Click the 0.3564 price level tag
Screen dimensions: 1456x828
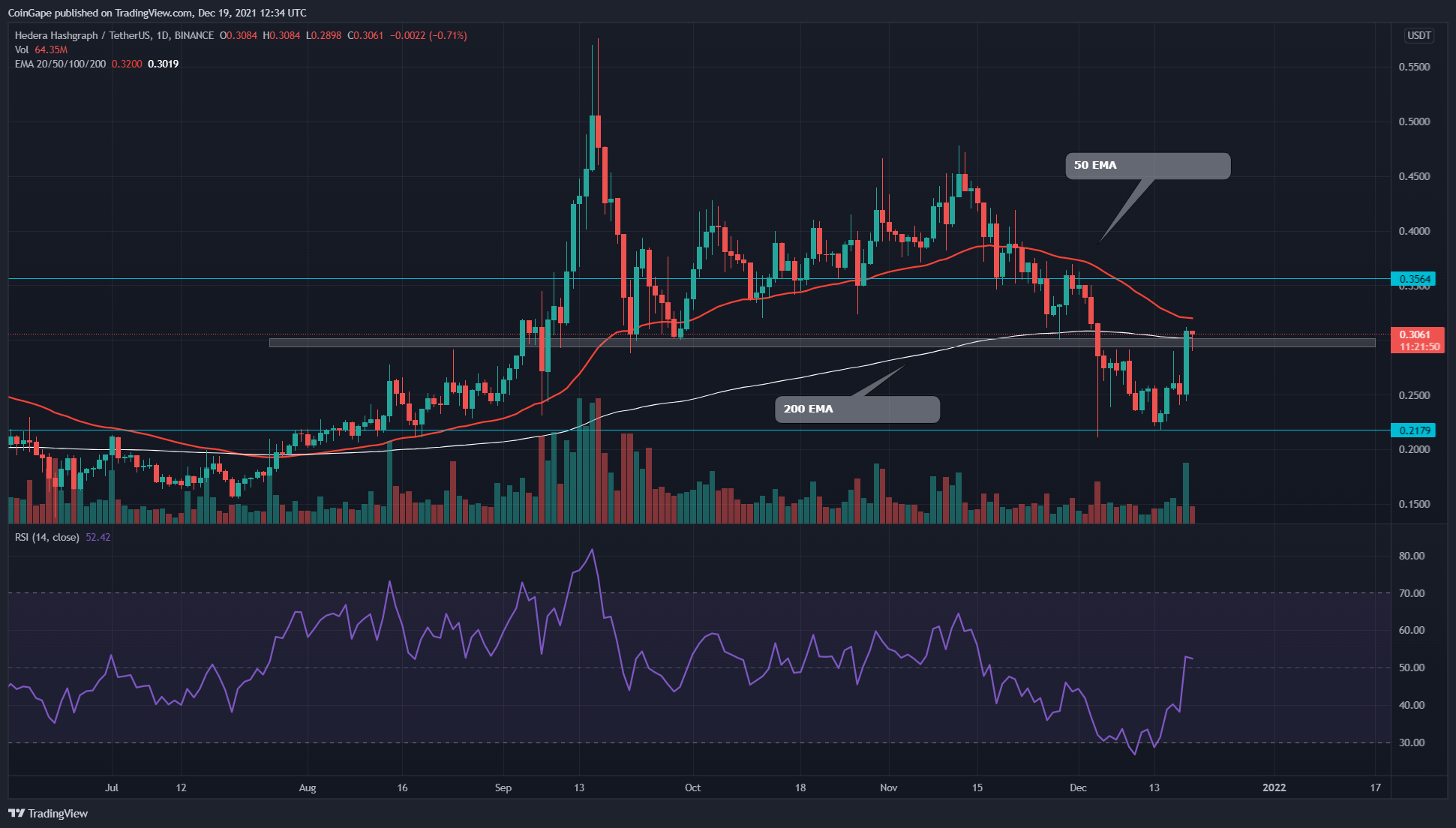[1413, 279]
